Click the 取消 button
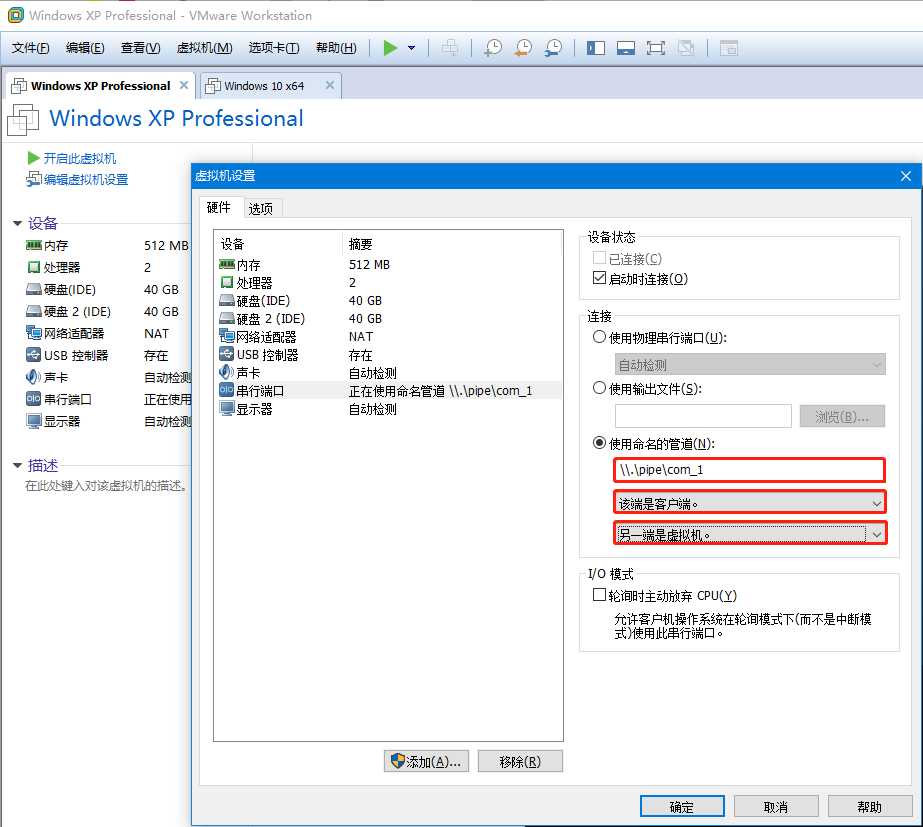Viewport: 923px width, 827px height. [x=776, y=806]
